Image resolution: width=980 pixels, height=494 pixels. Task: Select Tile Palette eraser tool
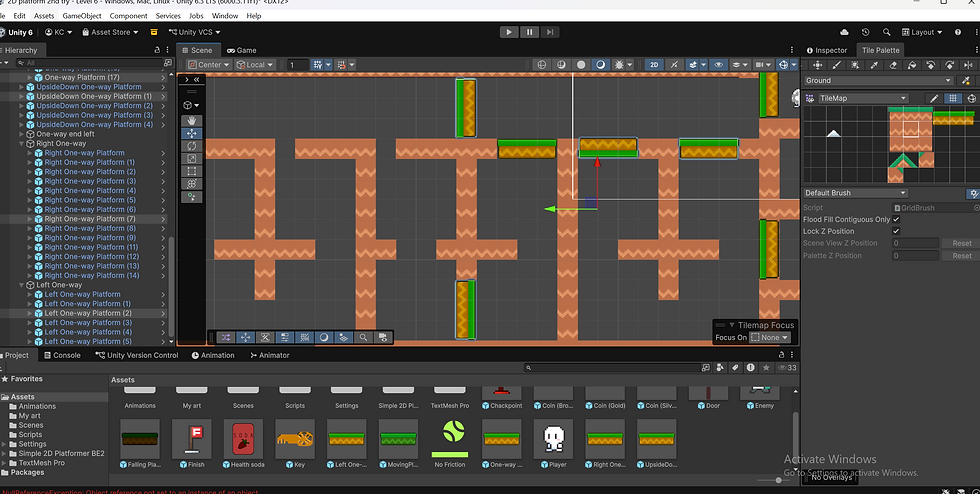click(893, 65)
